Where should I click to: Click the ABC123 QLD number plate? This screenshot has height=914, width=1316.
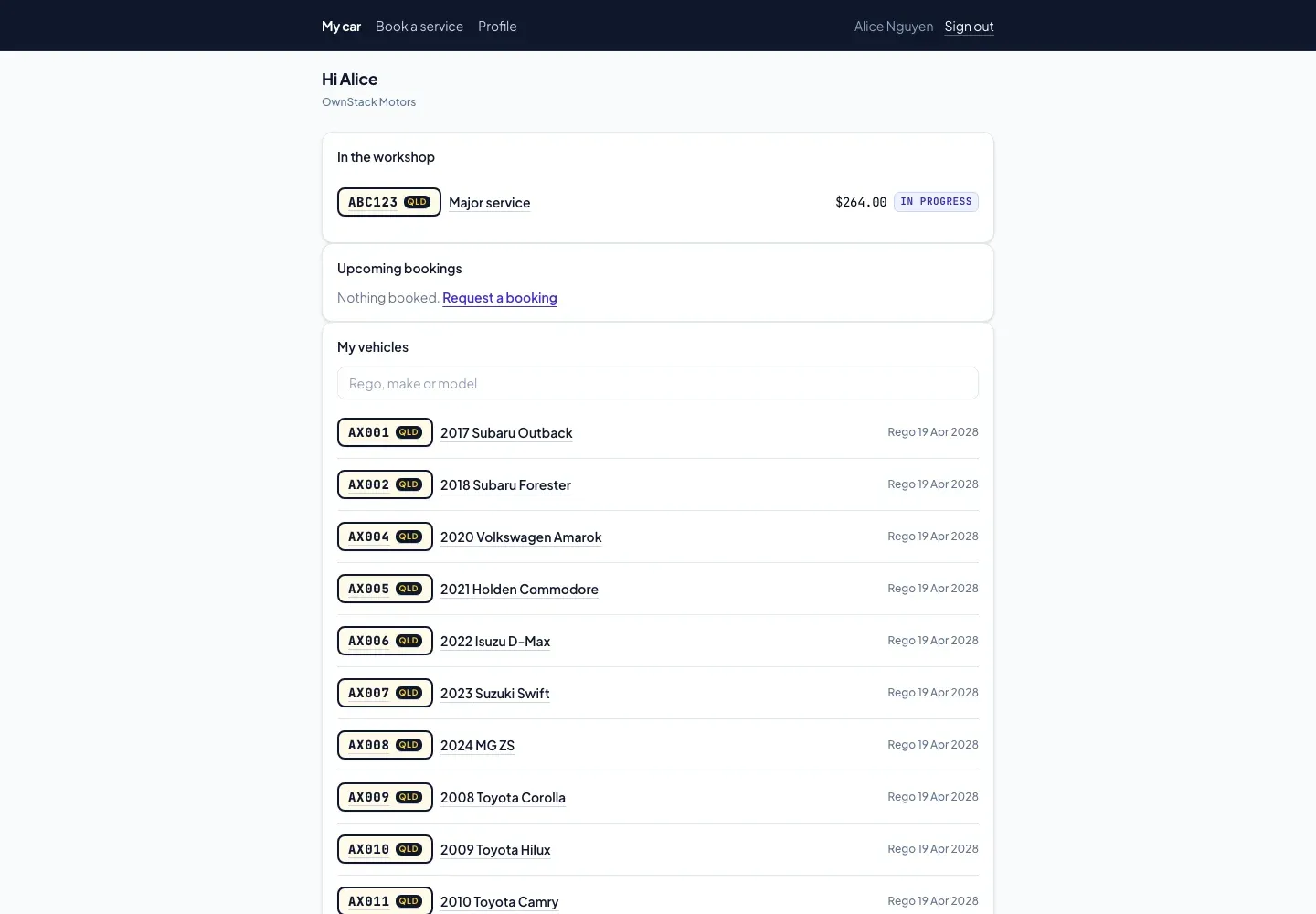point(389,202)
